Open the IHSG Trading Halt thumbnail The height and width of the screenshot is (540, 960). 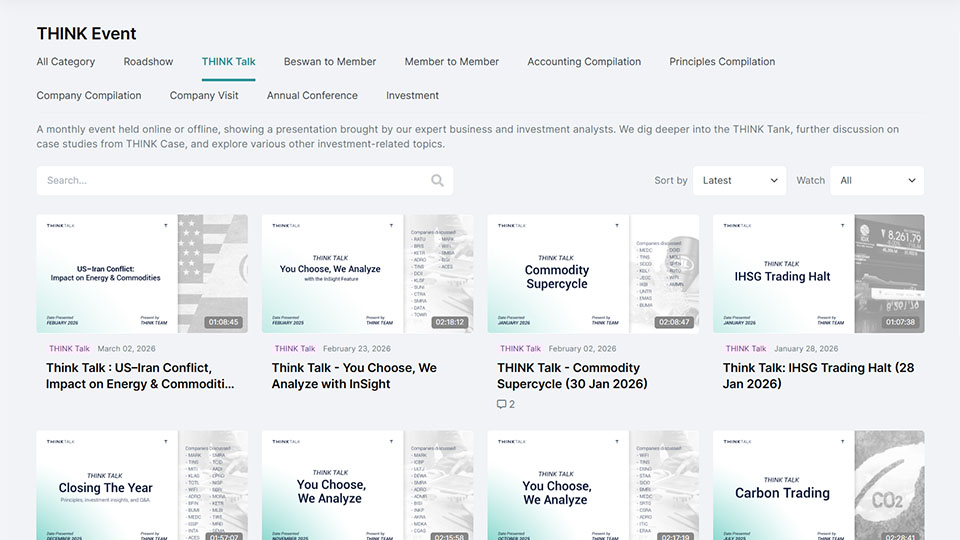point(818,273)
